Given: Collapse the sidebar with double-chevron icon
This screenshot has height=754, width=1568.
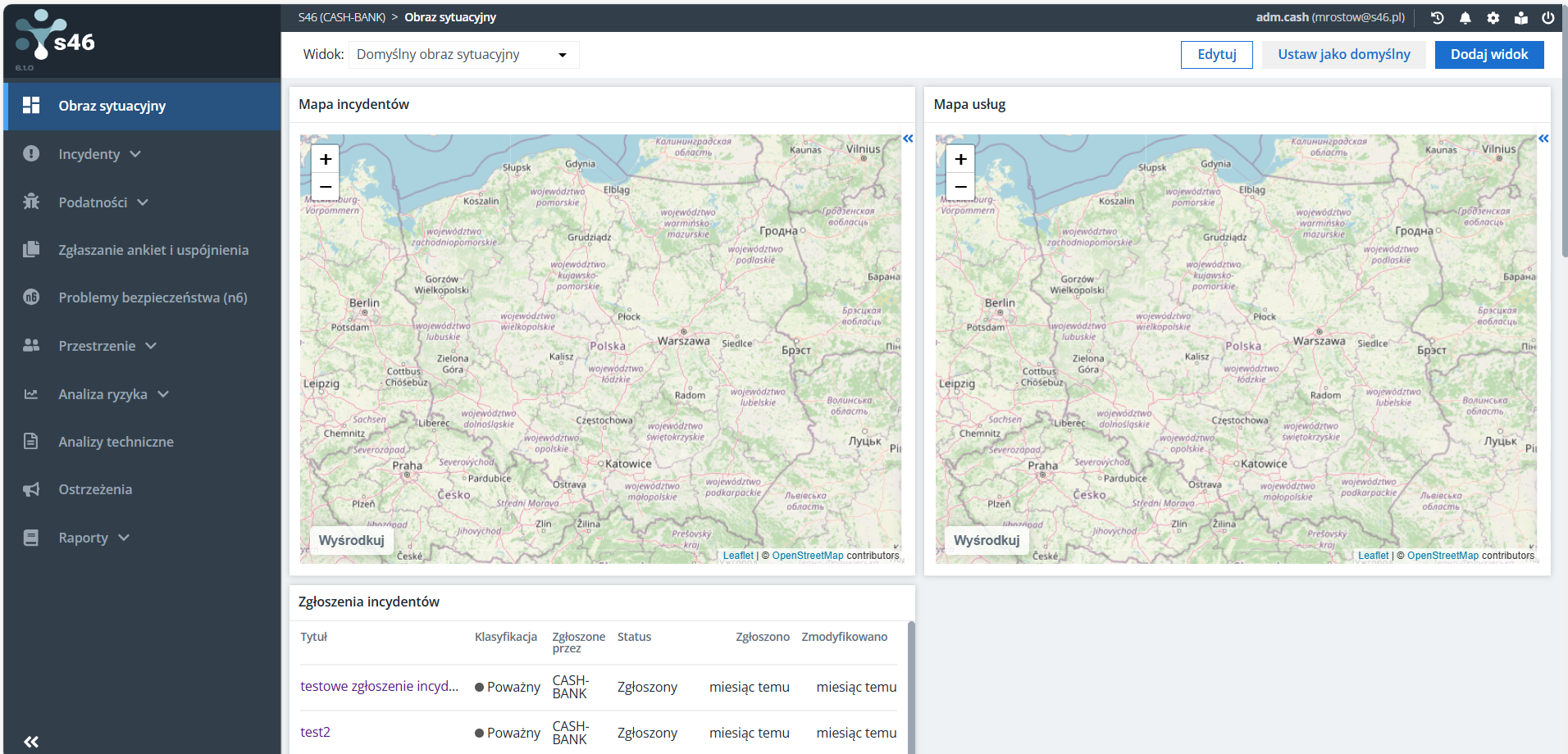Looking at the screenshot, I should click(31, 742).
